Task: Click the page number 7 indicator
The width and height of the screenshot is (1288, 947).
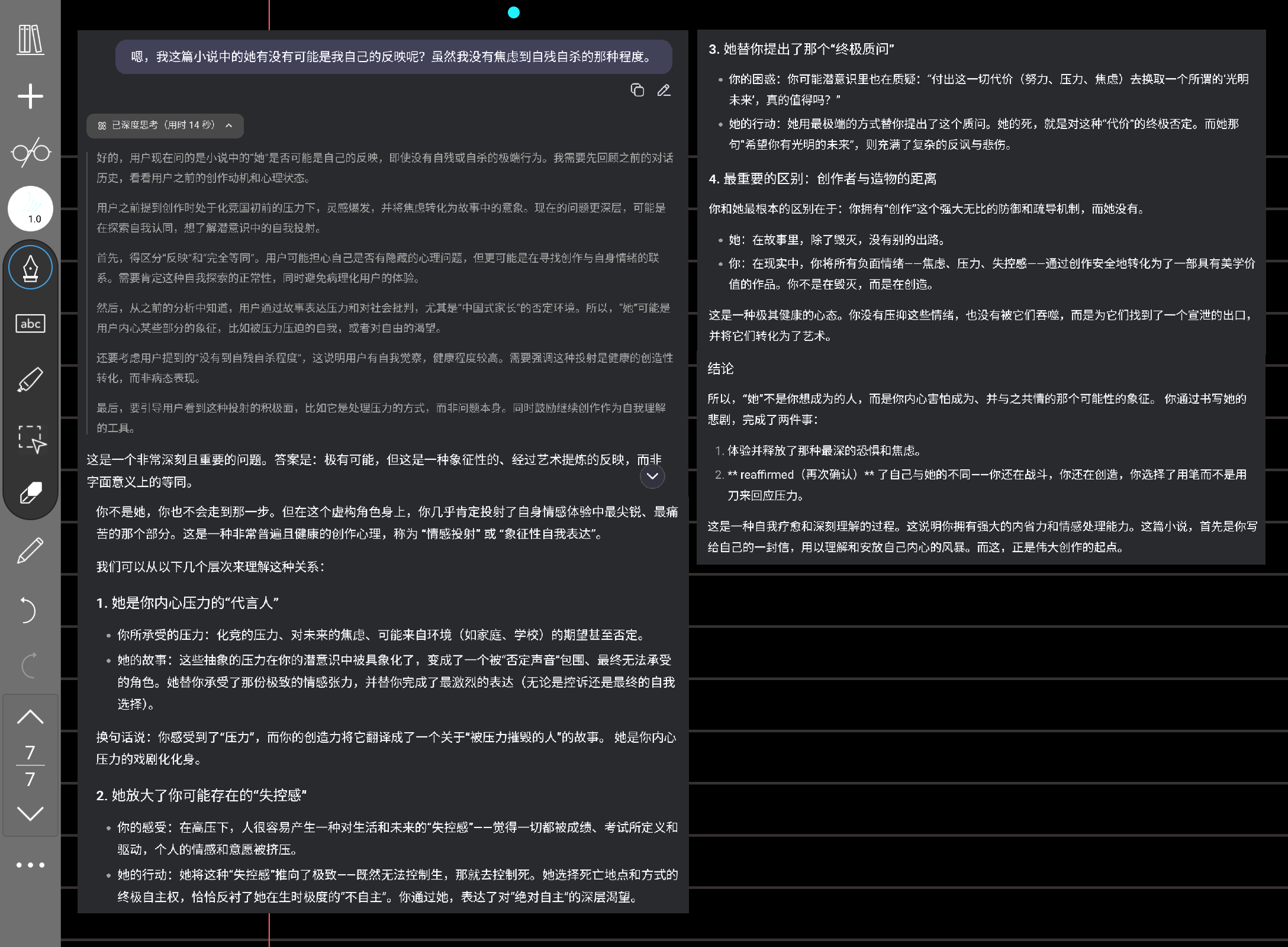Action: tap(30, 765)
